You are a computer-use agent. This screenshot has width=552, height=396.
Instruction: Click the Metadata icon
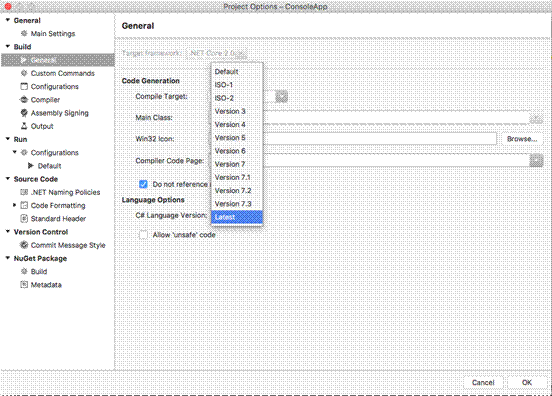[x=24, y=284]
